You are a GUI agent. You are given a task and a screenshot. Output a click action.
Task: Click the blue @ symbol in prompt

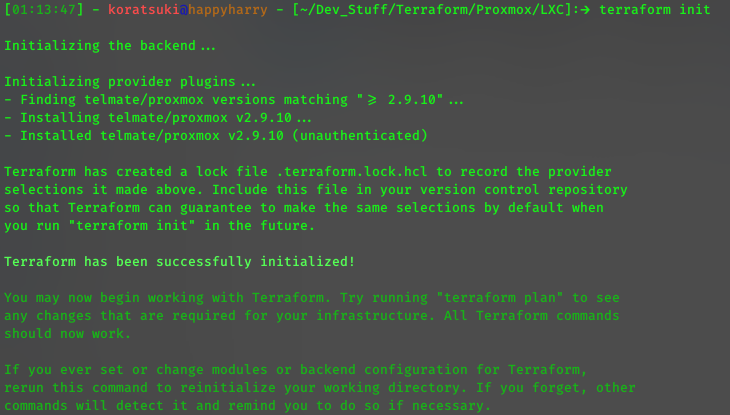pyautogui.click(x=184, y=9)
